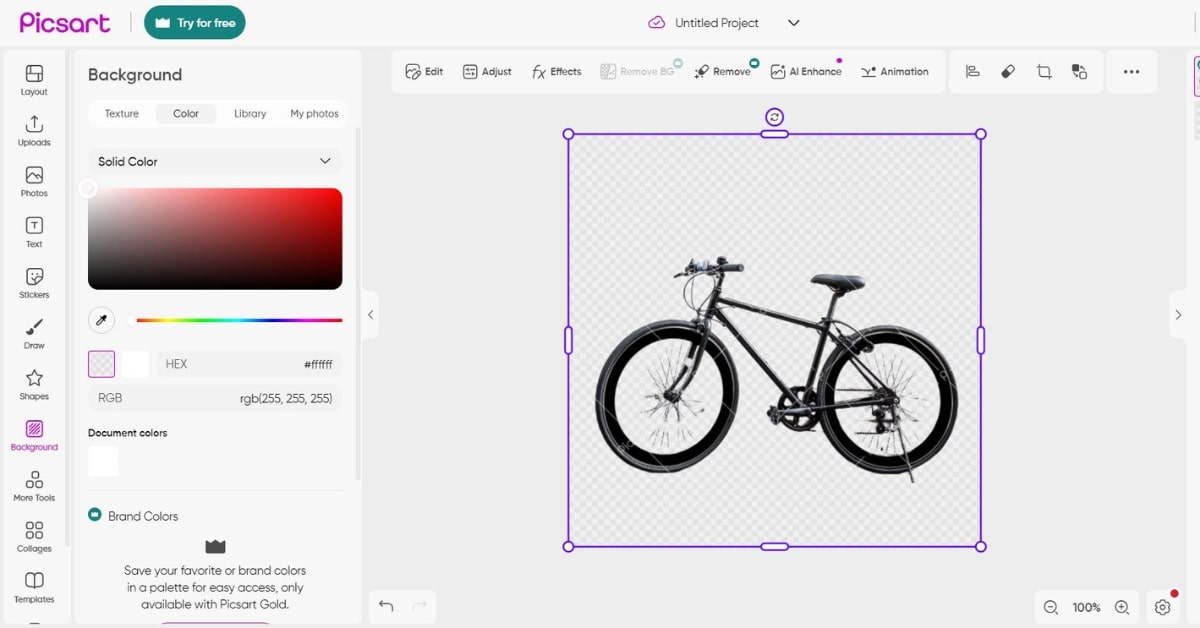Image resolution: width=1200 pixels, height=628 pixels.
Task: Select the eraser icon in the toolbar
Action: 1008,72
